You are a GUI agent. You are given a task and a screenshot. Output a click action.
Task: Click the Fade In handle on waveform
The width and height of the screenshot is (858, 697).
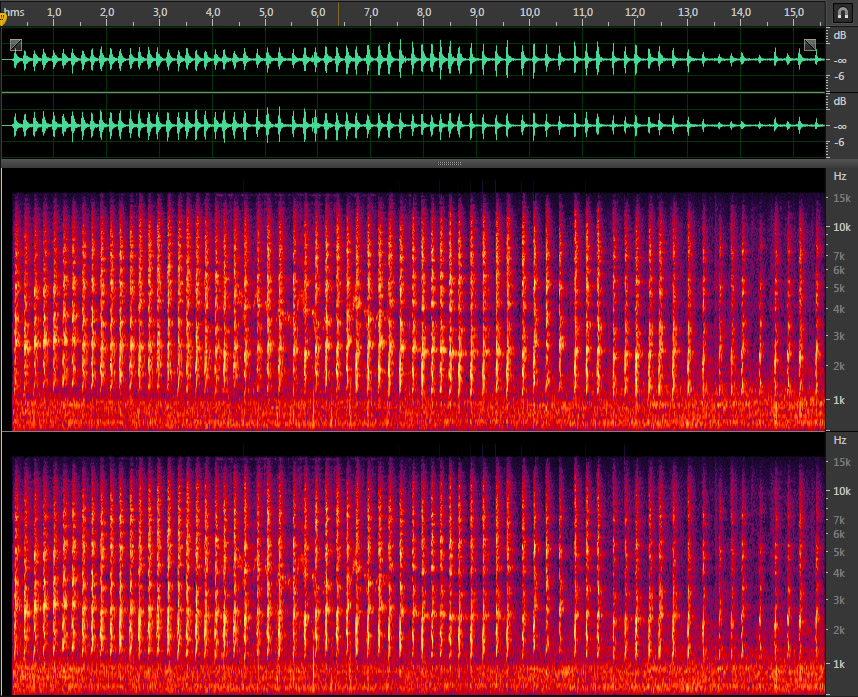[16, 45]
